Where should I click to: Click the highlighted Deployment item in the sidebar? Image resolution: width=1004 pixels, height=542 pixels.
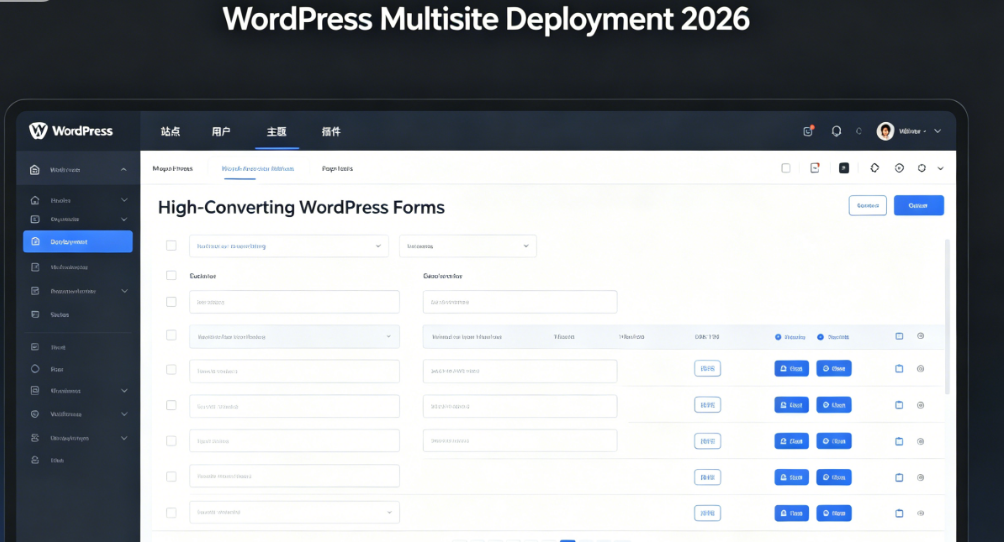(x=78, y=241)
